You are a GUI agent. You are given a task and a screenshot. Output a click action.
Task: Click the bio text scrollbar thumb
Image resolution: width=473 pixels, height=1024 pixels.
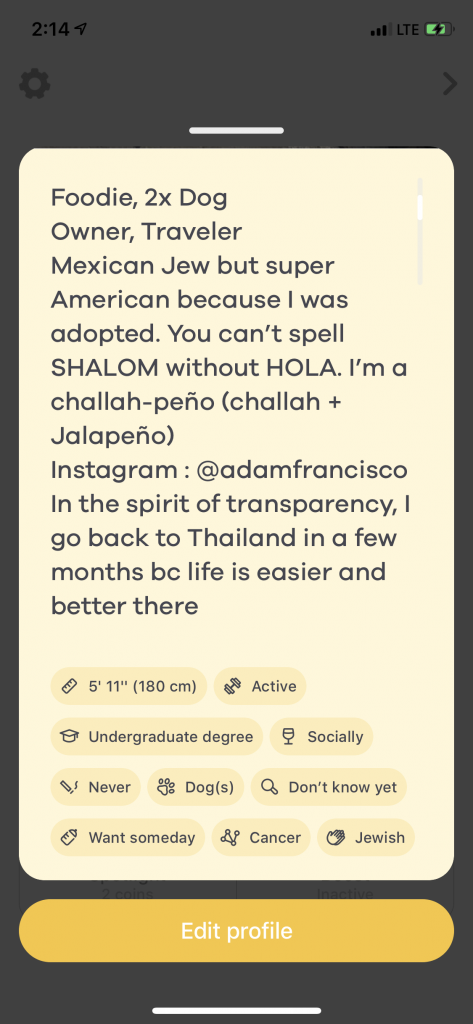pos(419,206)
